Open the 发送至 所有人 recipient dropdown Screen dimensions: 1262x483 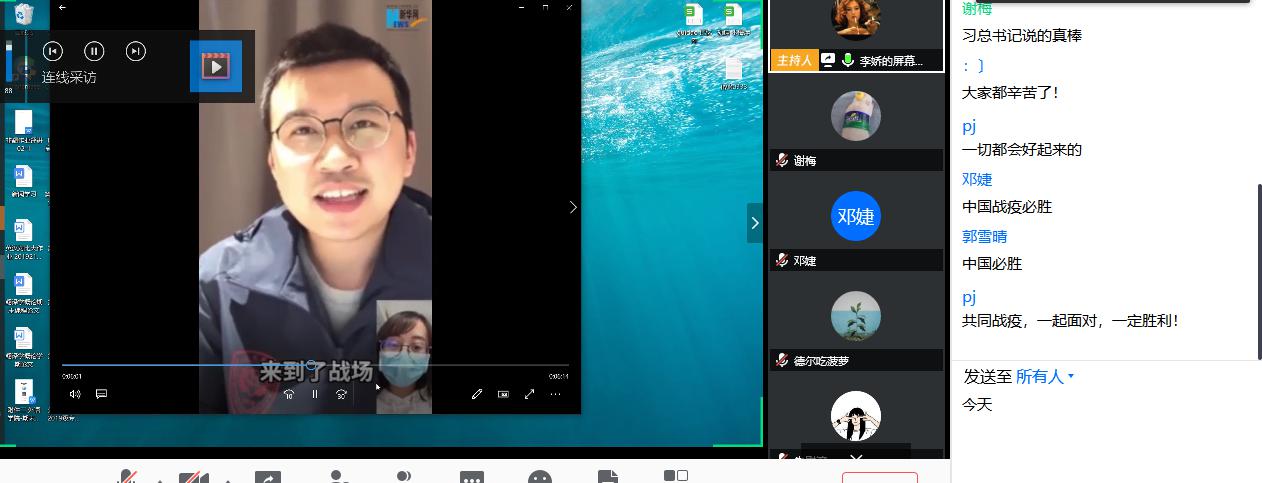click(1045, 376)
